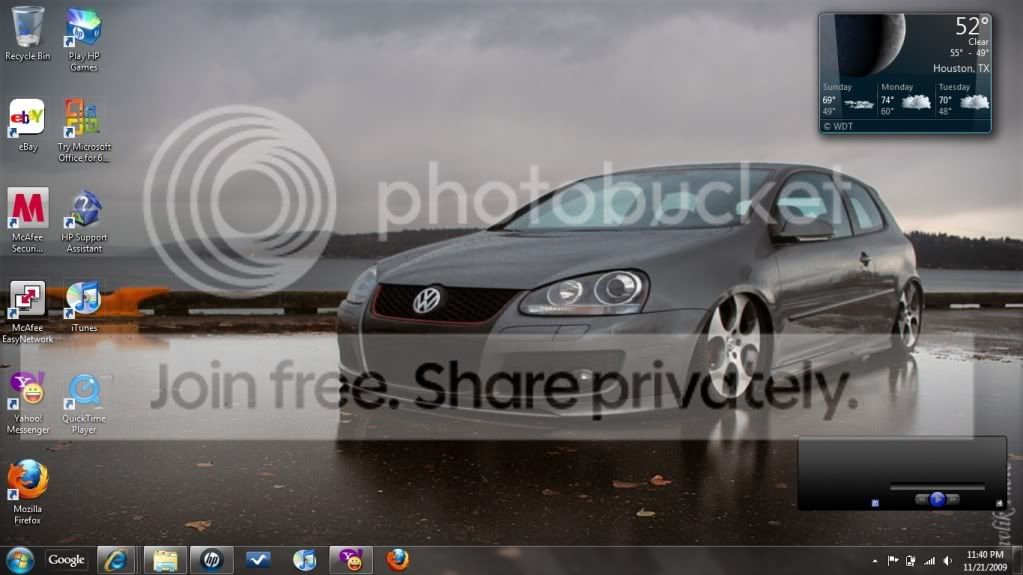Select Monday forecast in weather gadget
This screenshot has width=1023, height=575.
(x=906, y=99)
